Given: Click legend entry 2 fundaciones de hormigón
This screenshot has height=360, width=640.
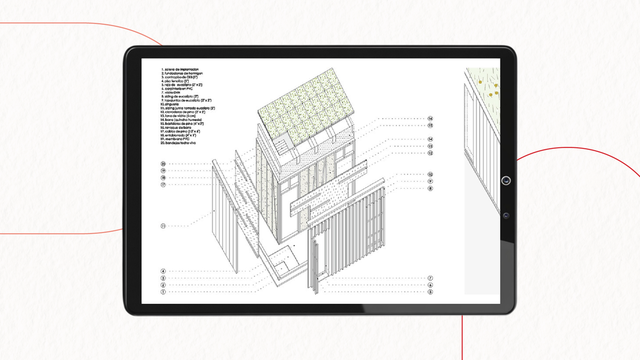Looking at the screenshot, I should 182,73.
